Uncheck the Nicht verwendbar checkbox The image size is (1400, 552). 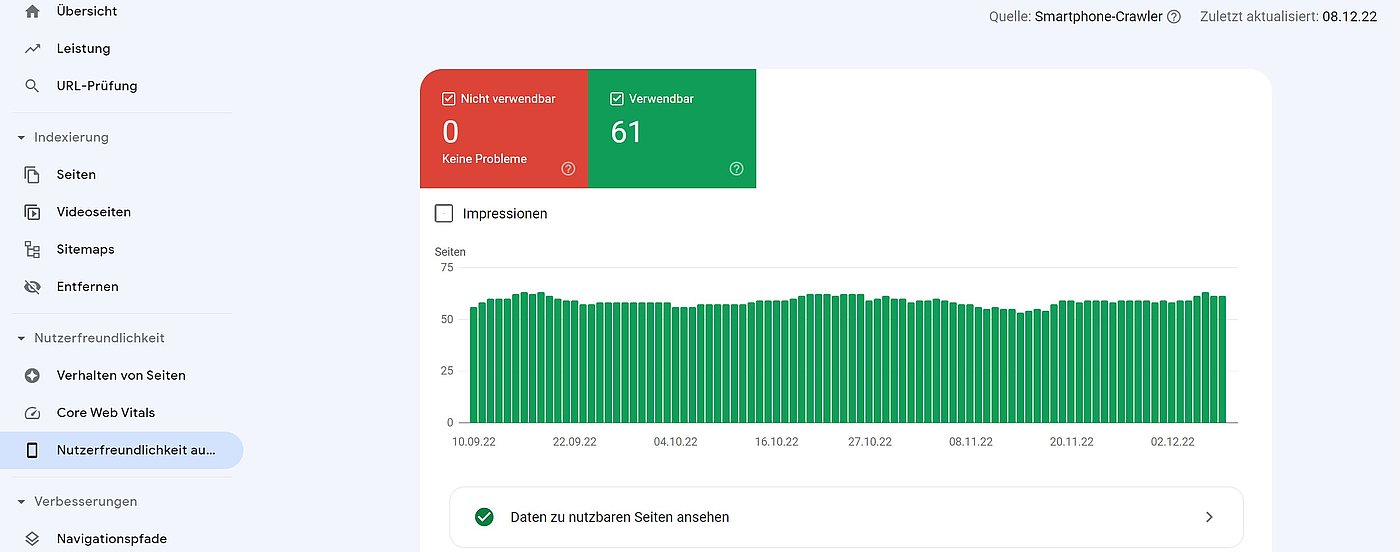coord(449,99)
